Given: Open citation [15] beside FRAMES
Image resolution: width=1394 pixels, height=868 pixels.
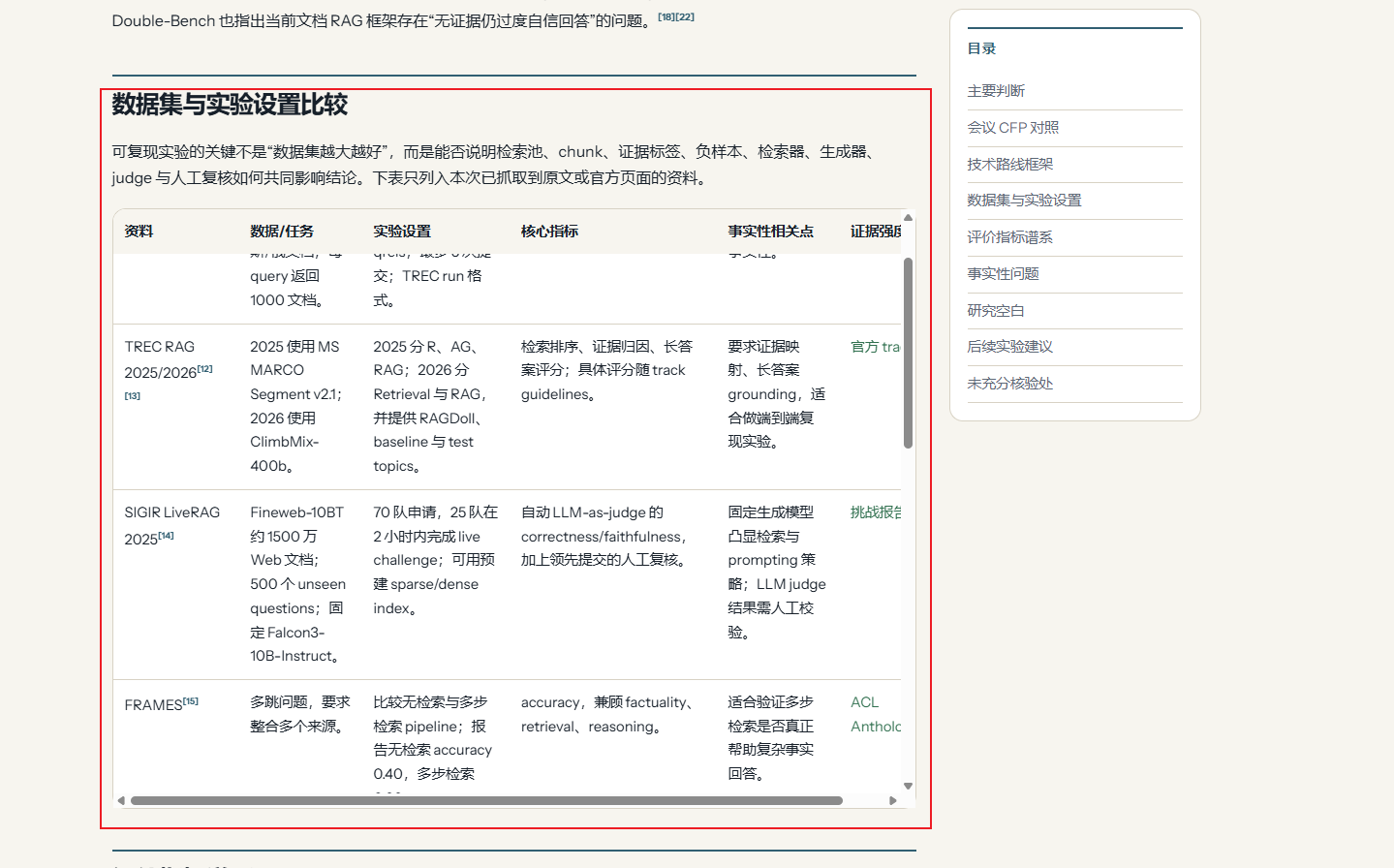Looking at the screenshot, I should [x=191, y=700].
